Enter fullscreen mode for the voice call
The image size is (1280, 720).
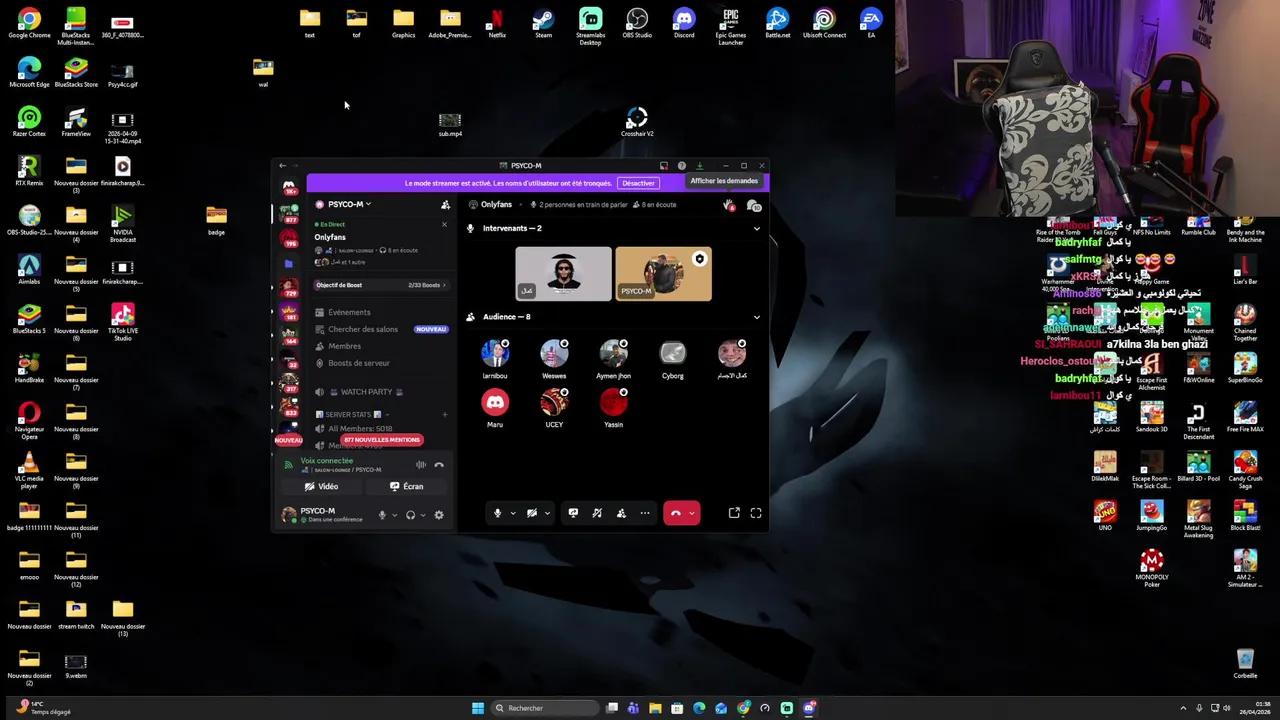[756, 513]
